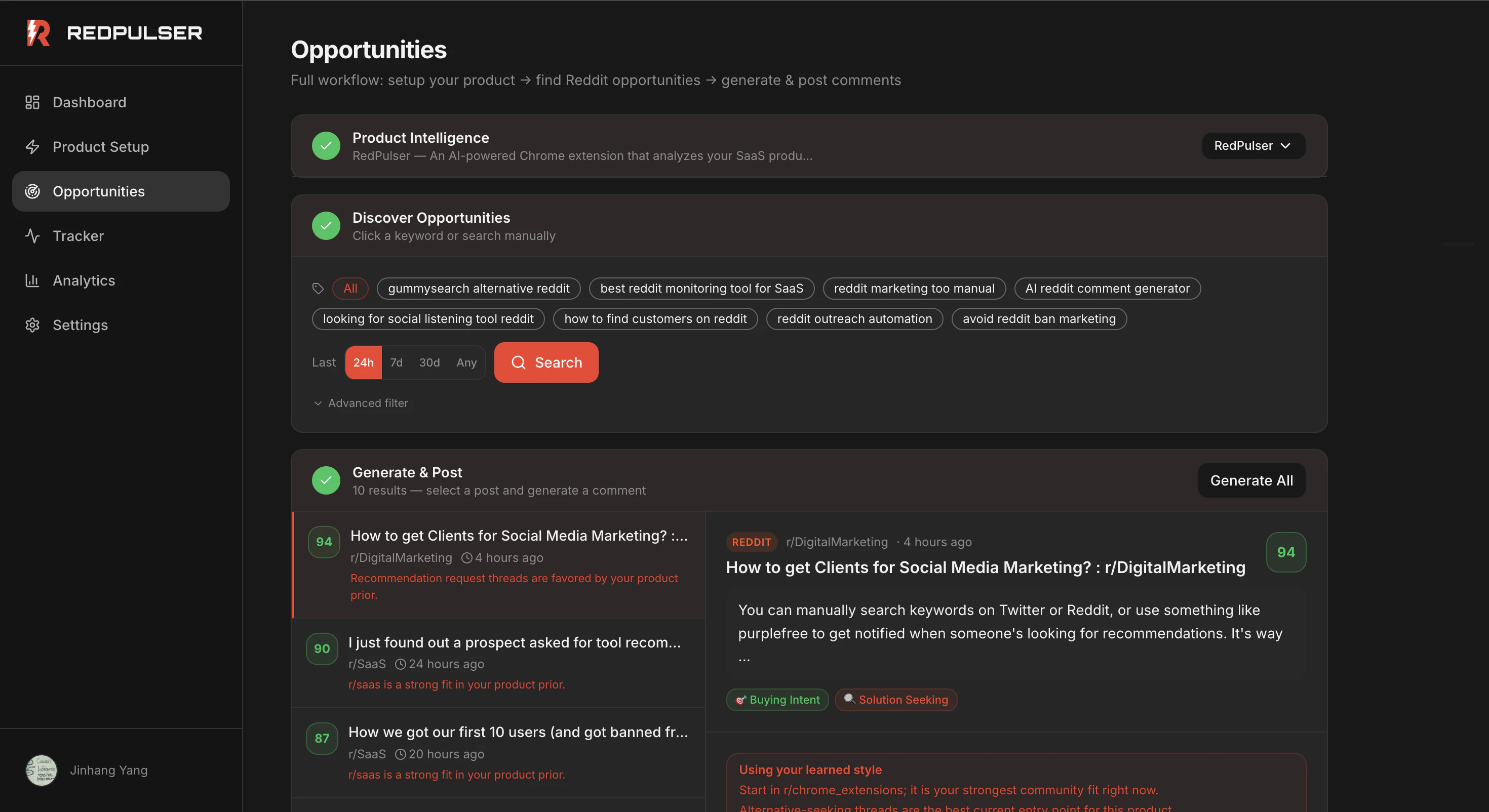The width and height of the screenshot is (1489, 812).
Task: Click the Discover Opportunities green checkmark icon
Action: (x=326, y=226)
